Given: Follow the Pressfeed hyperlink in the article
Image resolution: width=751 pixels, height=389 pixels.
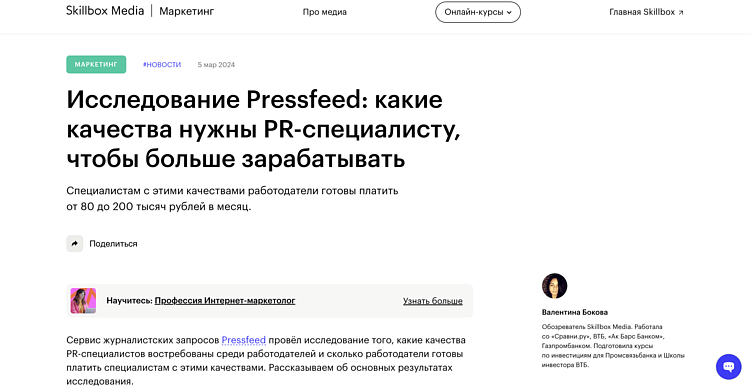Looking at the screenshot, I should click(x=243, y=340).
